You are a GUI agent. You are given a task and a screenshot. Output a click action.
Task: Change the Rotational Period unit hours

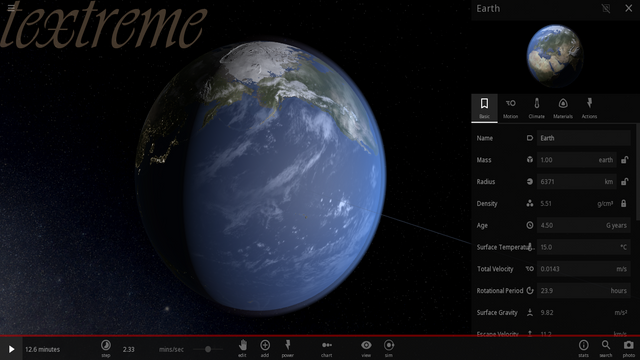[x=619, y=291]
